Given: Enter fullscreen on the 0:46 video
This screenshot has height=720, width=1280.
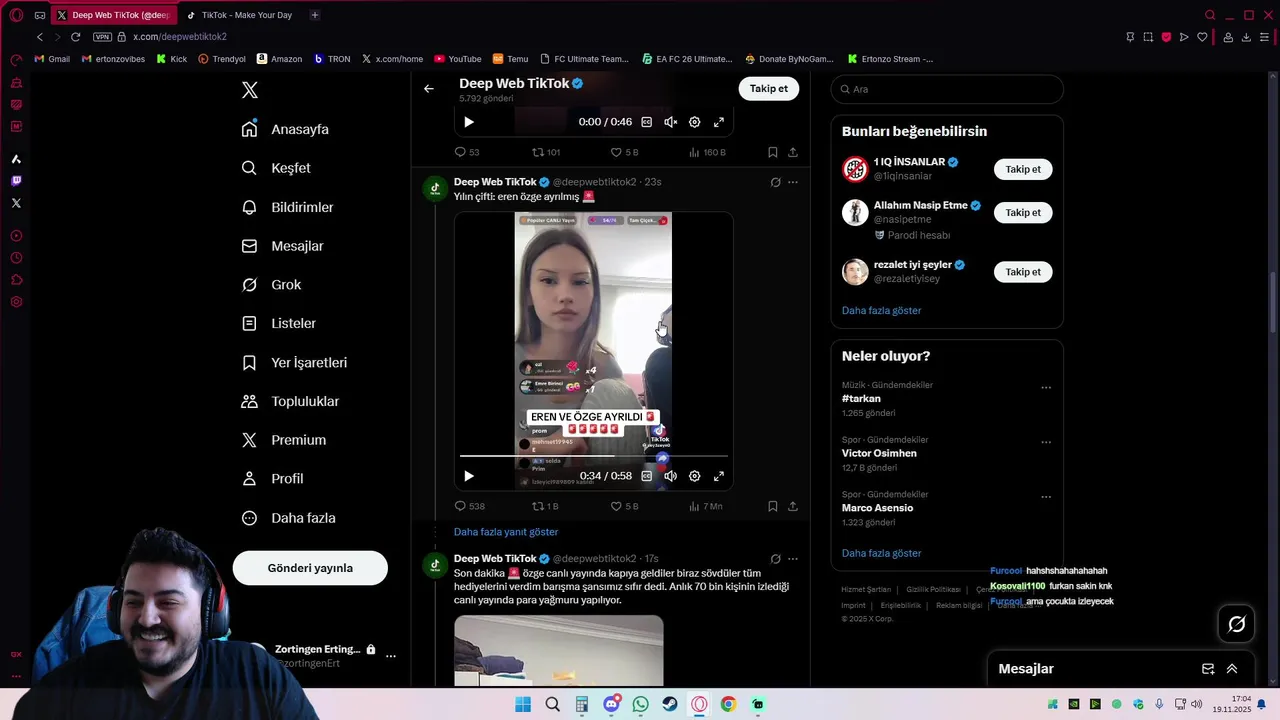Looking at the screenshot, I should [x=719, y=122].
